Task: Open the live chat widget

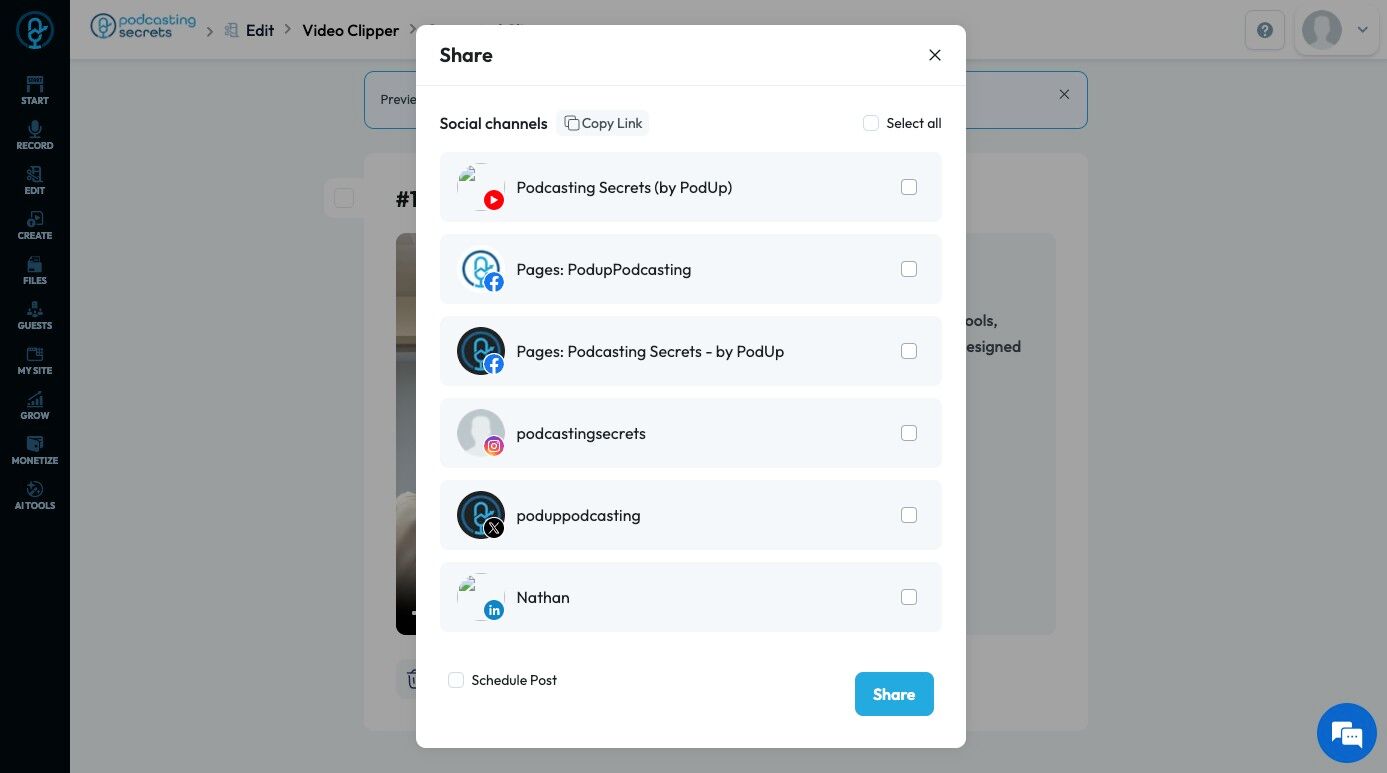Action: (1347, 733)
